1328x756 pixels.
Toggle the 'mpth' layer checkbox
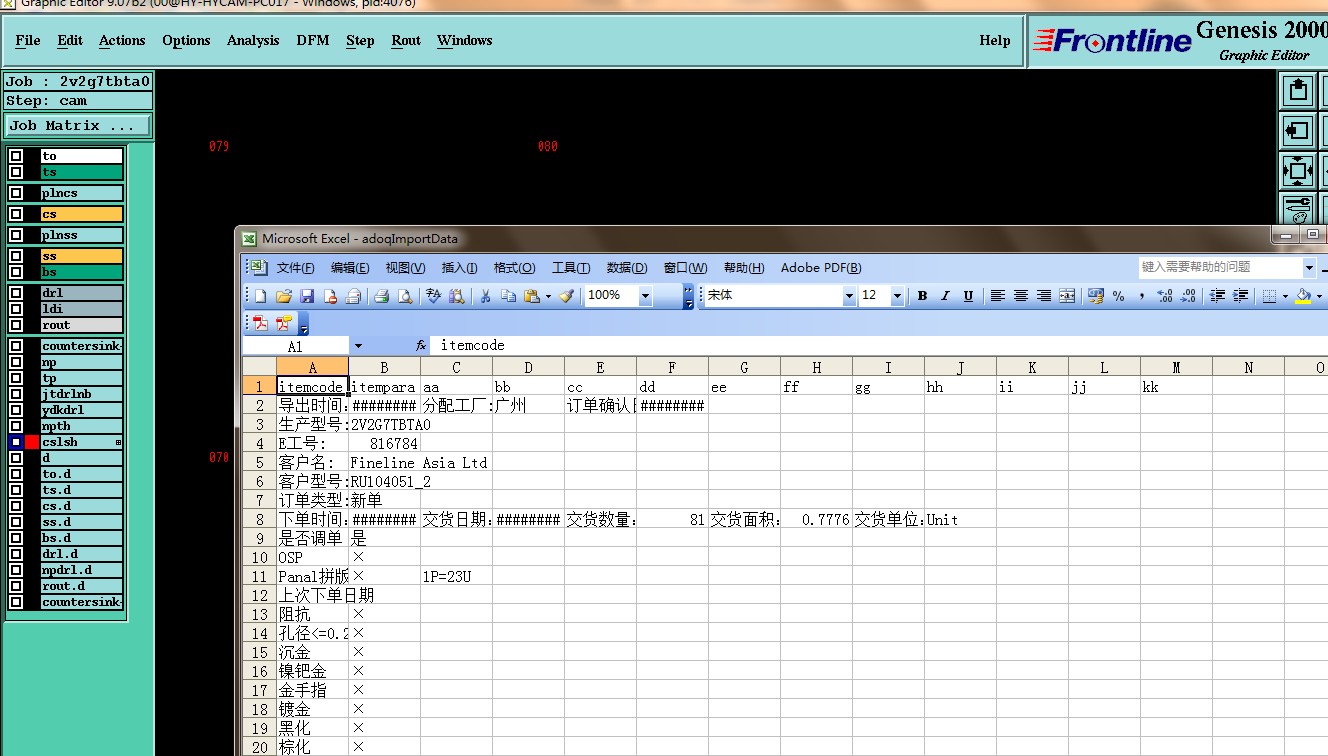(16, 426)
